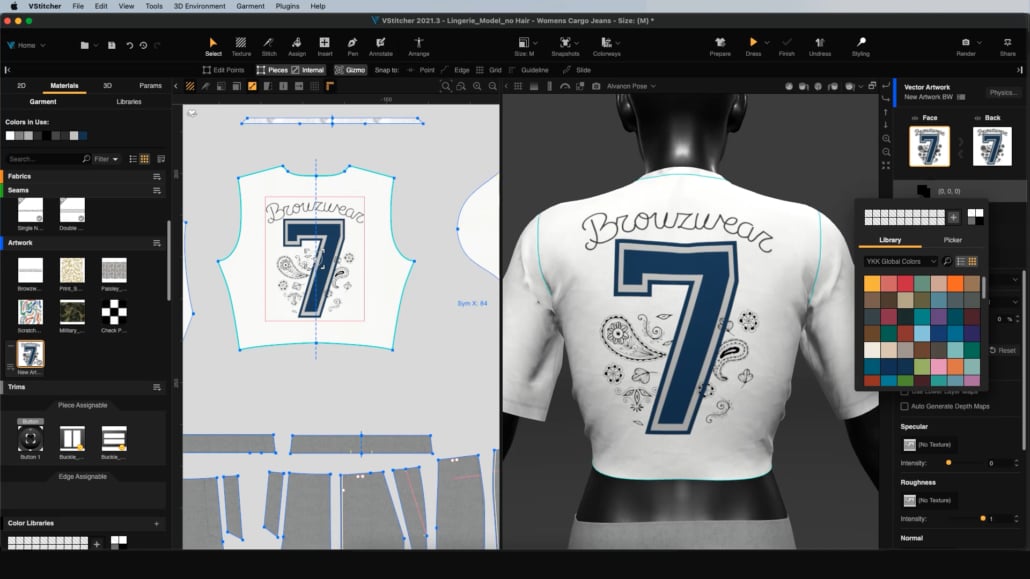1030x579 pixels.
Task: Activate the Texture tool
Action: 241,46
